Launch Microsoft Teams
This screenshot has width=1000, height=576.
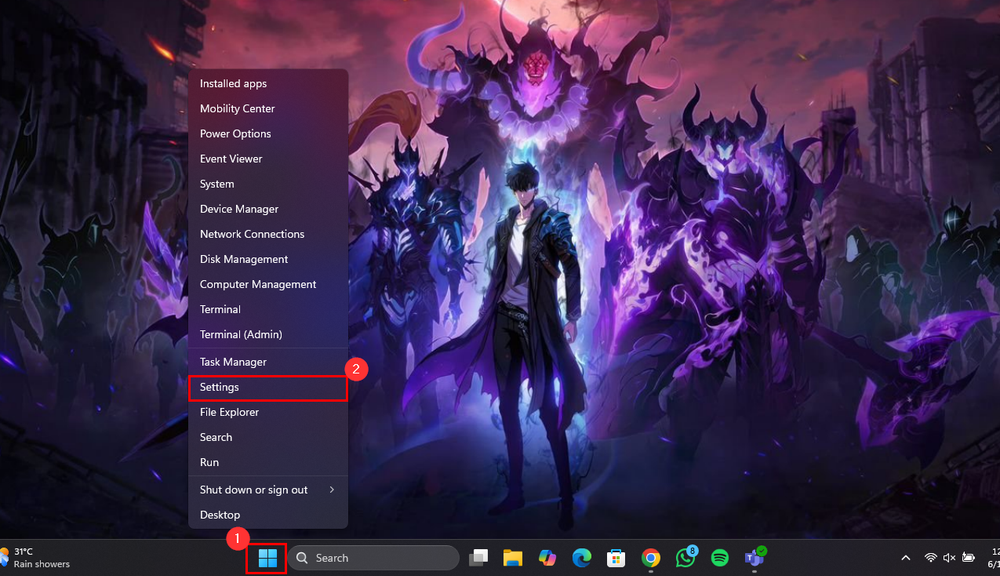tap(755, 557)
